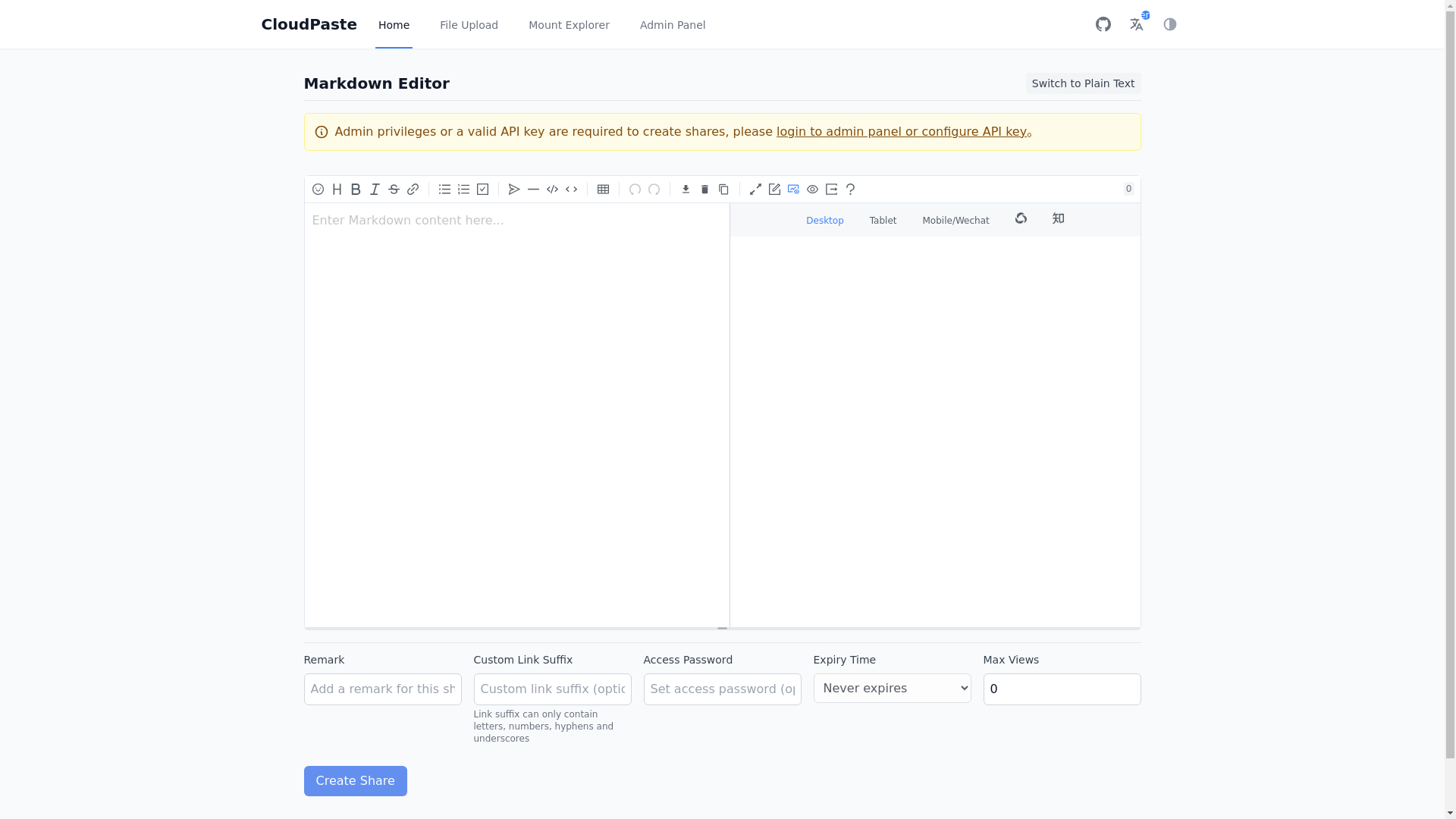Open the GitHub repository icon
The width and height of the screenshot is (1456, 819).
[1103, 24]
